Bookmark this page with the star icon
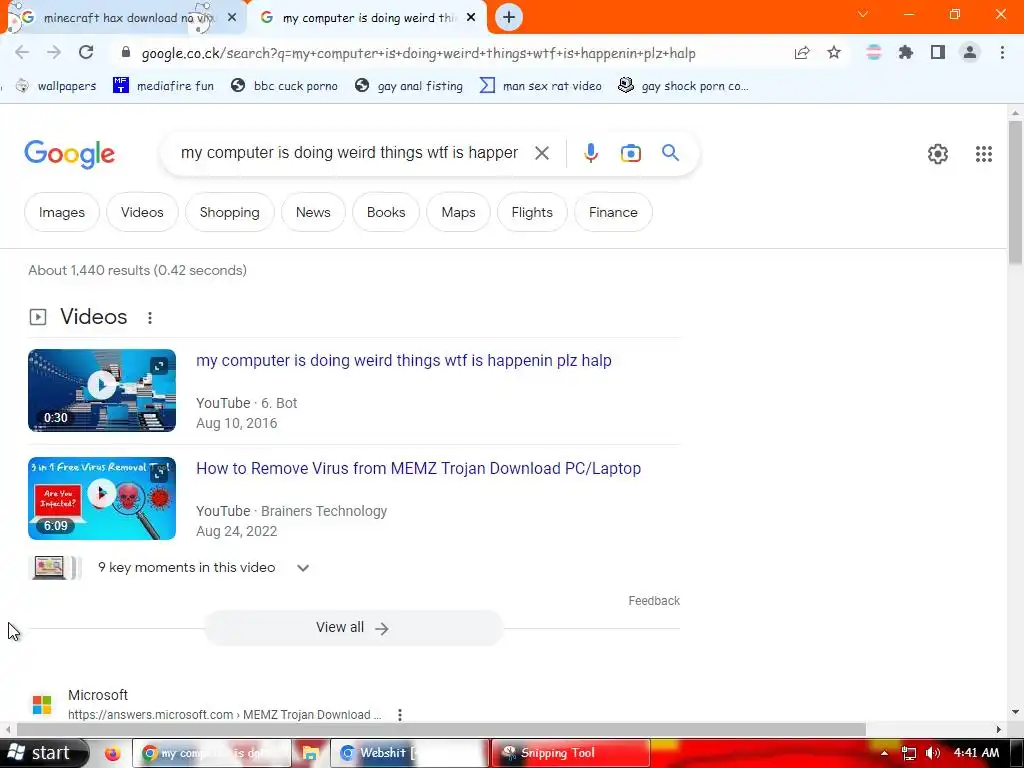The height and width of the screenshot is (768, 1024). coord(834,53)
